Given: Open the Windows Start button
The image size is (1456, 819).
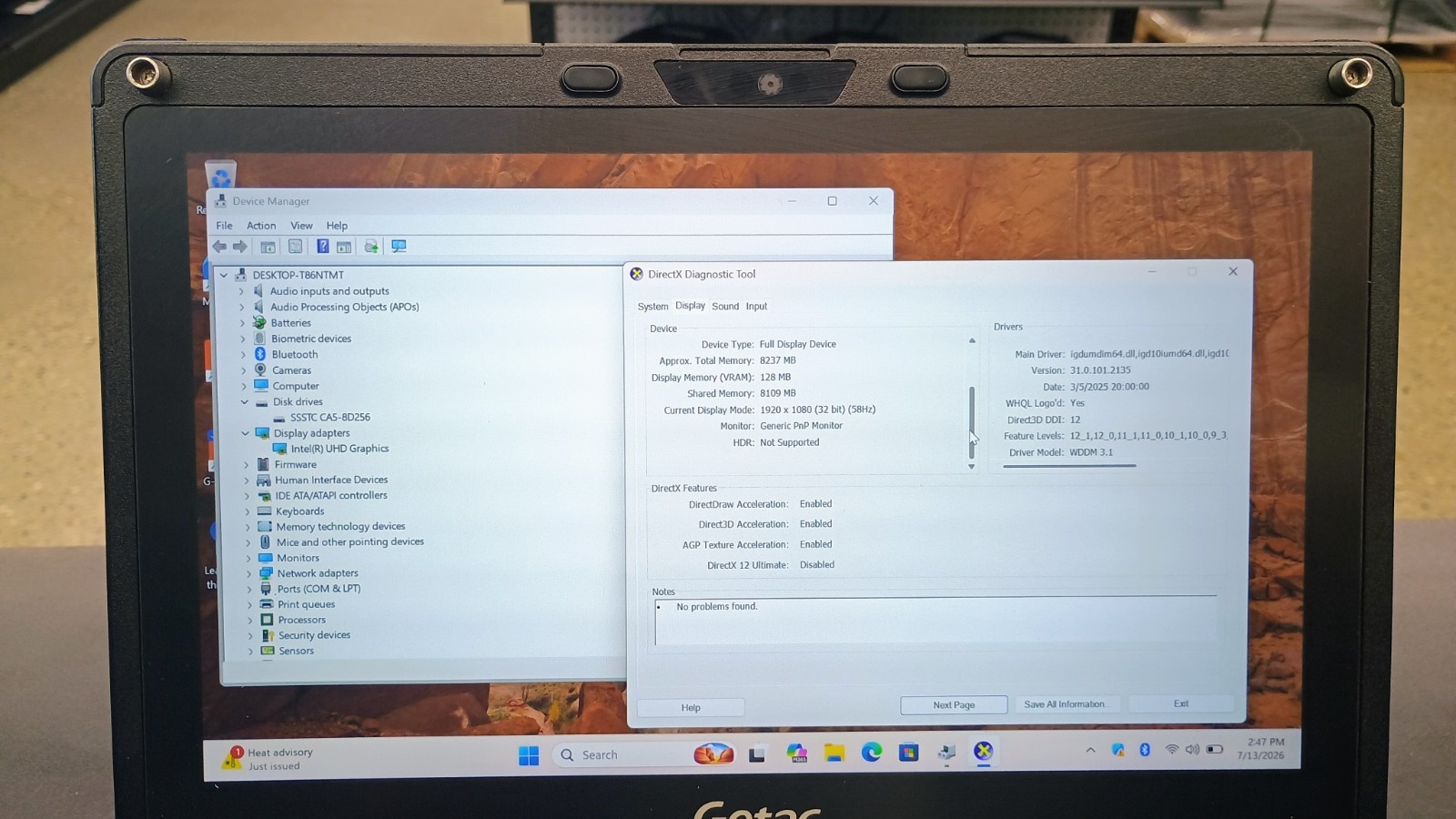Looking at the screenshot, I should [x=529, y=755].
